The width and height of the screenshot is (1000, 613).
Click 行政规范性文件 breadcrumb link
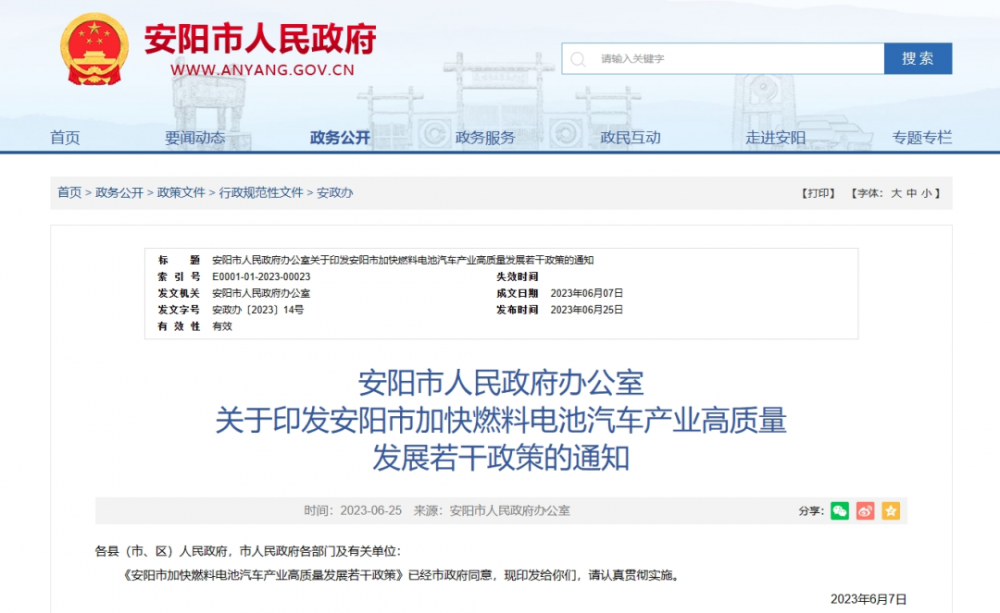pyautogui.click(x=261, y=193)
